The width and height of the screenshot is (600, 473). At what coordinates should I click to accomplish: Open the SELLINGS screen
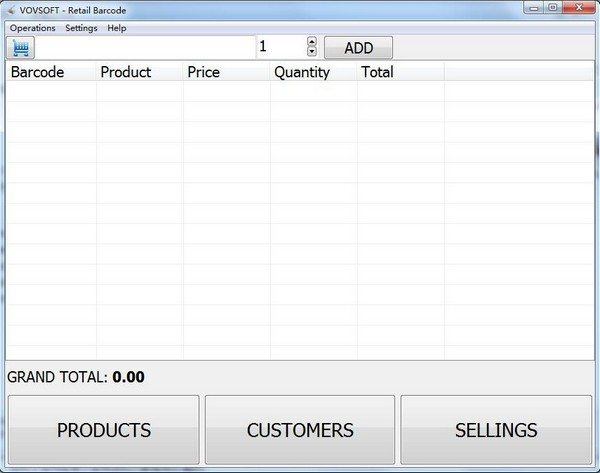click(x=496, y=430)
